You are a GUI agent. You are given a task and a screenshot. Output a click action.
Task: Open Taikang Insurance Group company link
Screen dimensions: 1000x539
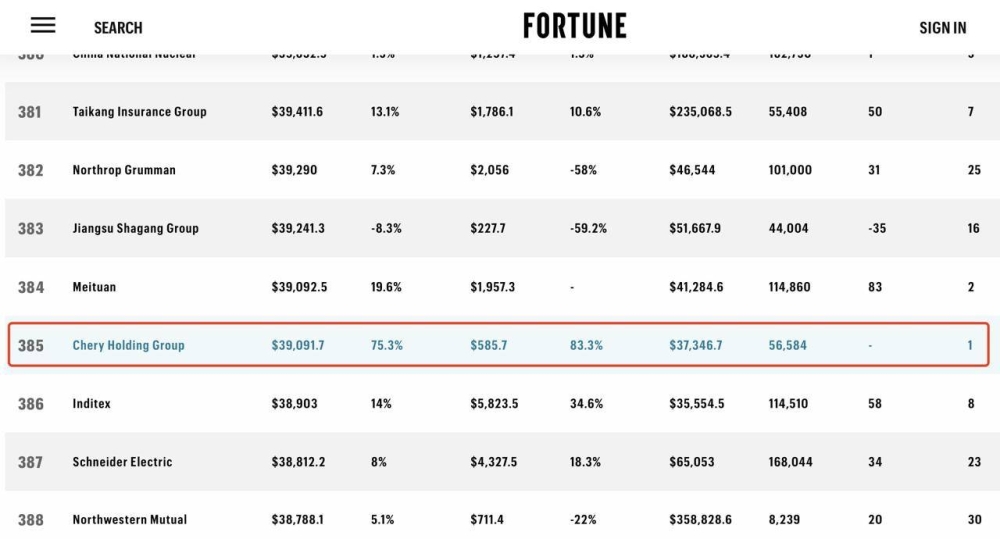pyautogui.click(x=139, y=112)
